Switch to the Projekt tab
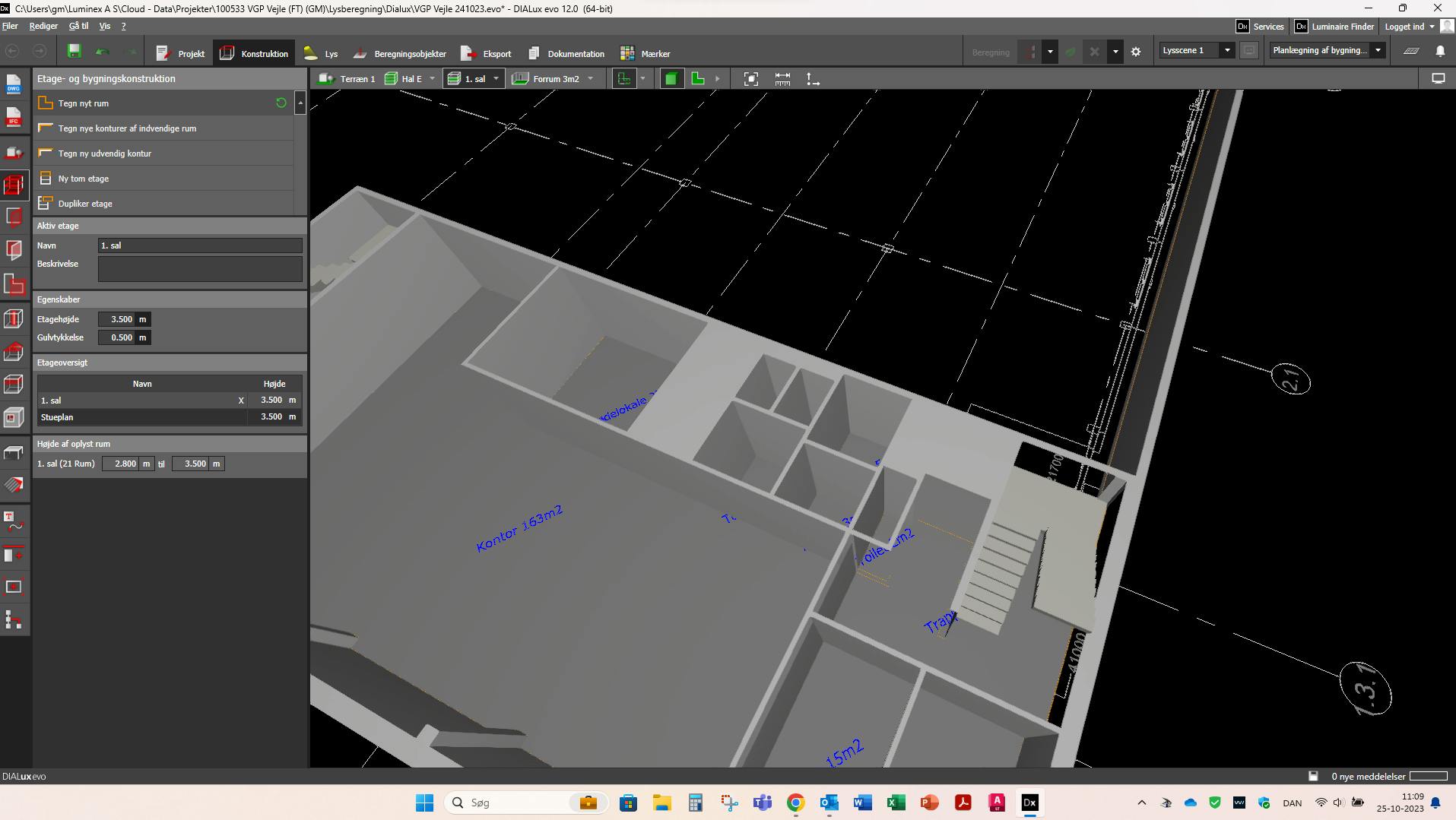Screen dimensions: 1456x820 click(x=180, y=53)
